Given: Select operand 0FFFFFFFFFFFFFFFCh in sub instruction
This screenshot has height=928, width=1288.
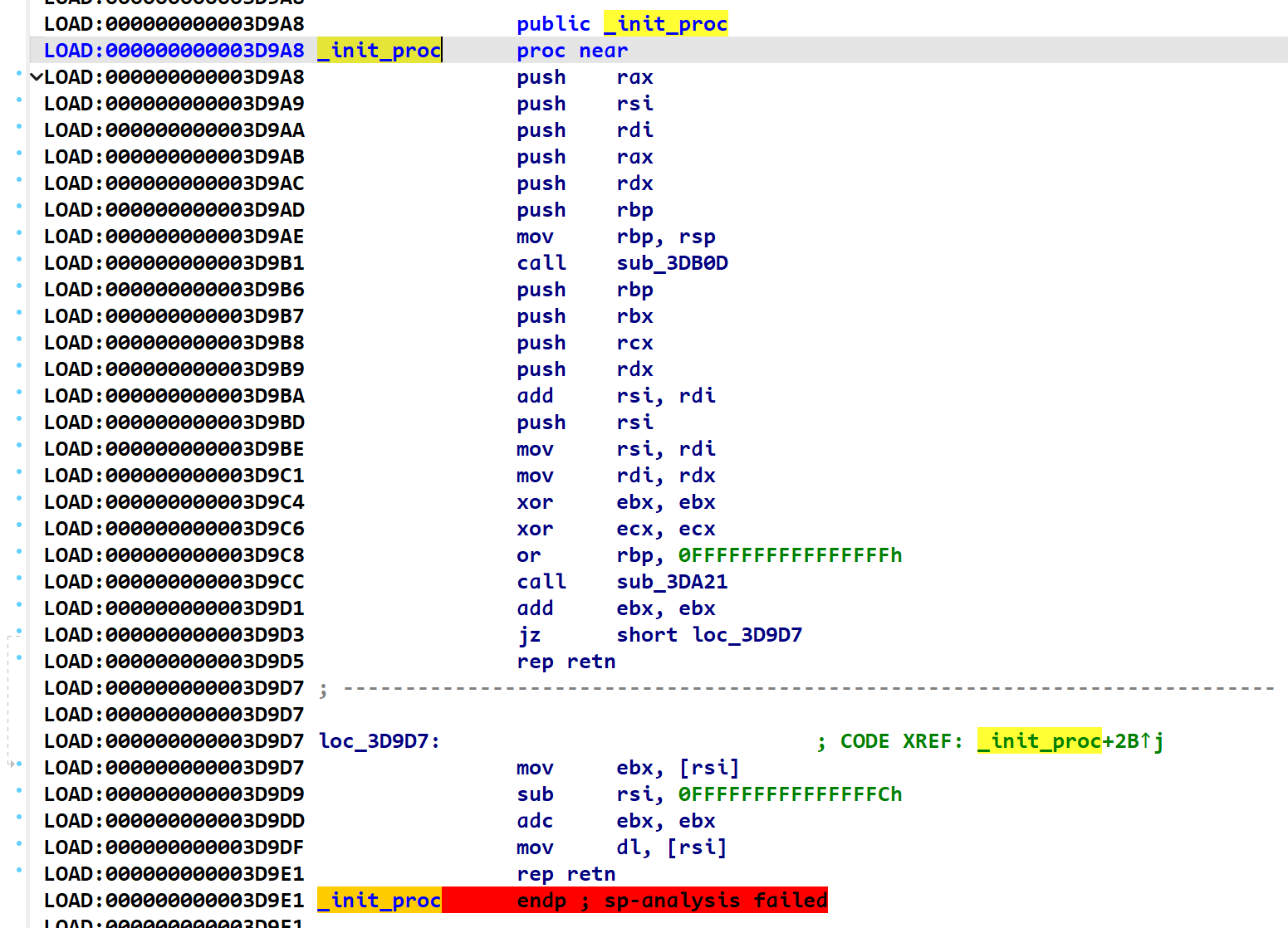Looking at the screenshot, I should point(790,794).
